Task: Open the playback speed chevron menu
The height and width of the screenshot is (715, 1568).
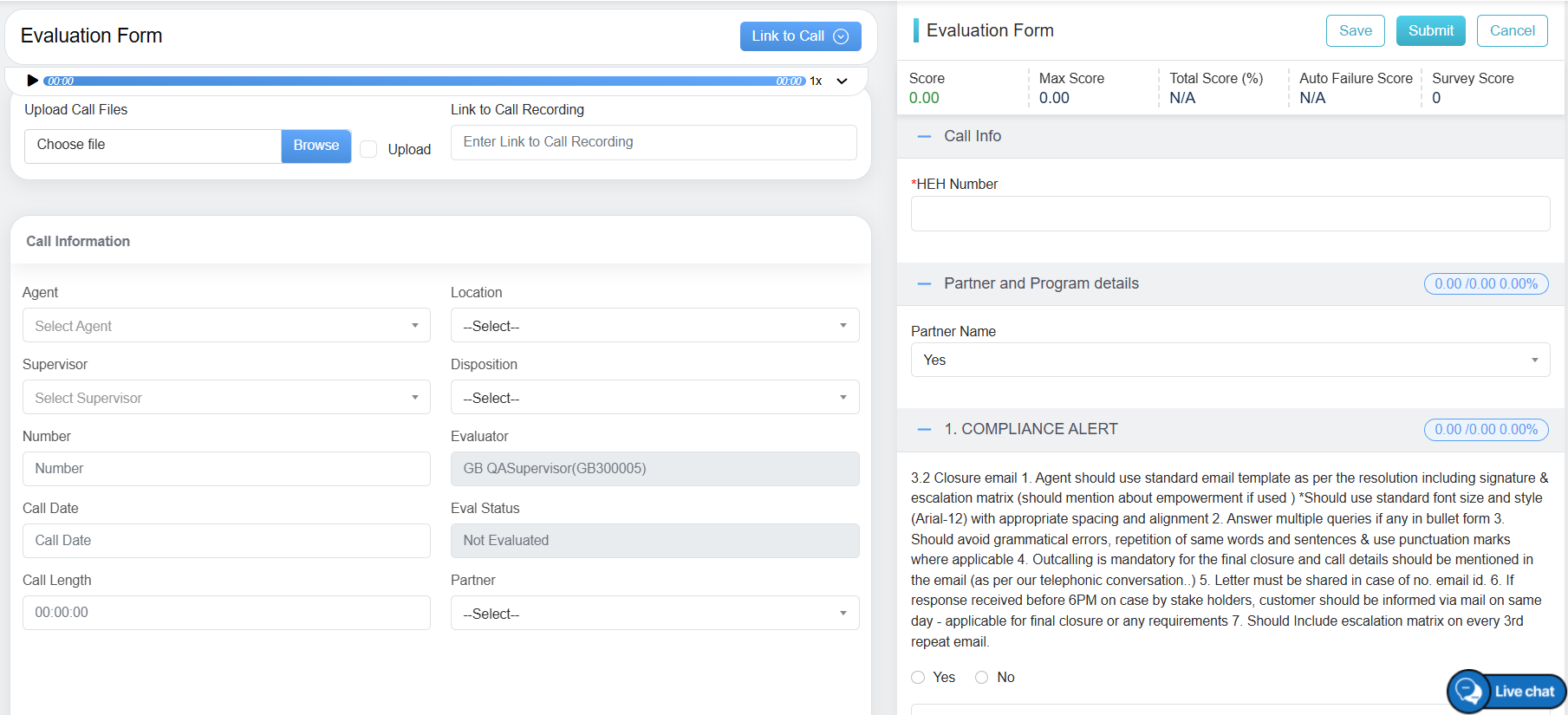Action: coord(842,81)
